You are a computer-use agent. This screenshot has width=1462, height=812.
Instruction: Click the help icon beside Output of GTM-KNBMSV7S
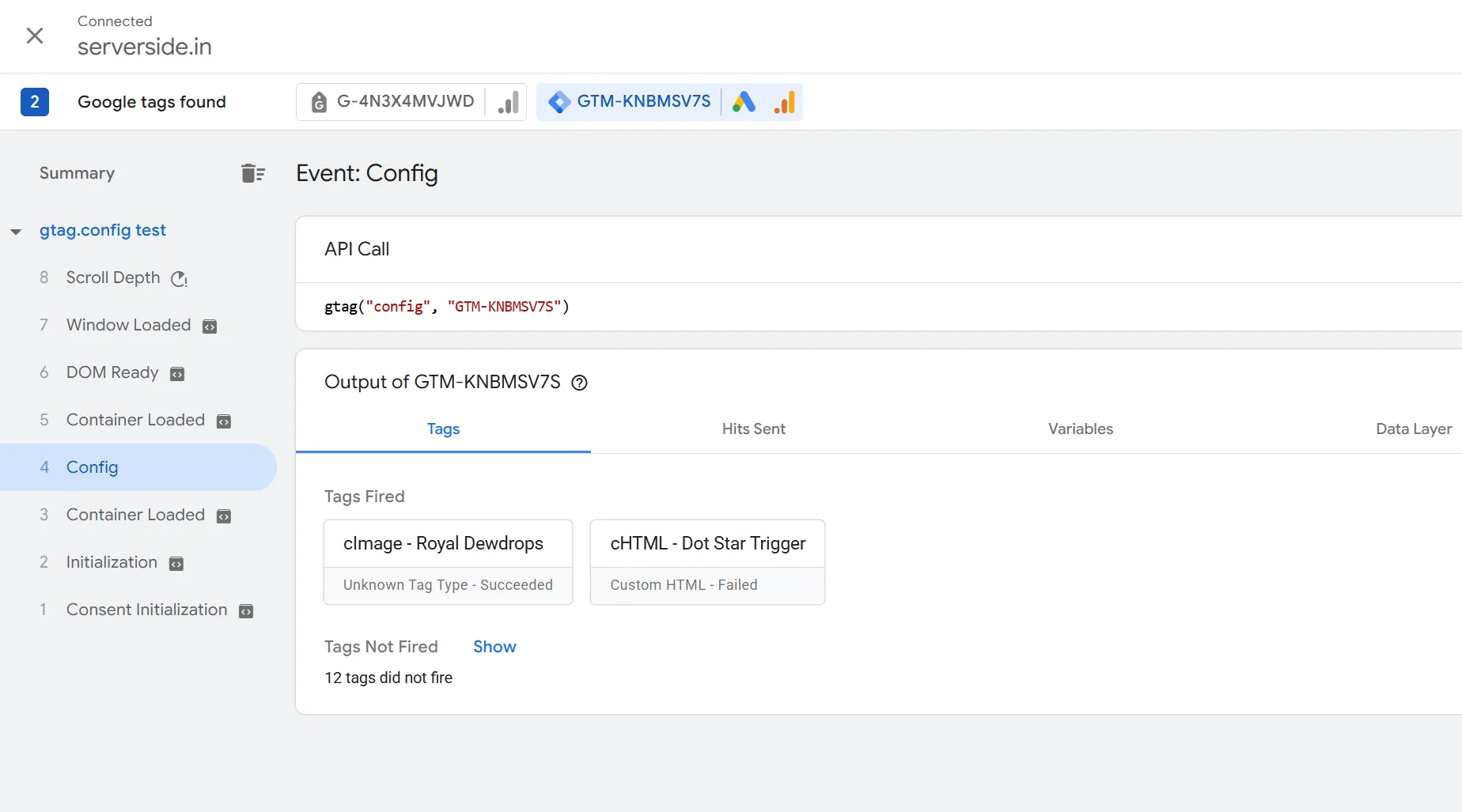point(580,383)
